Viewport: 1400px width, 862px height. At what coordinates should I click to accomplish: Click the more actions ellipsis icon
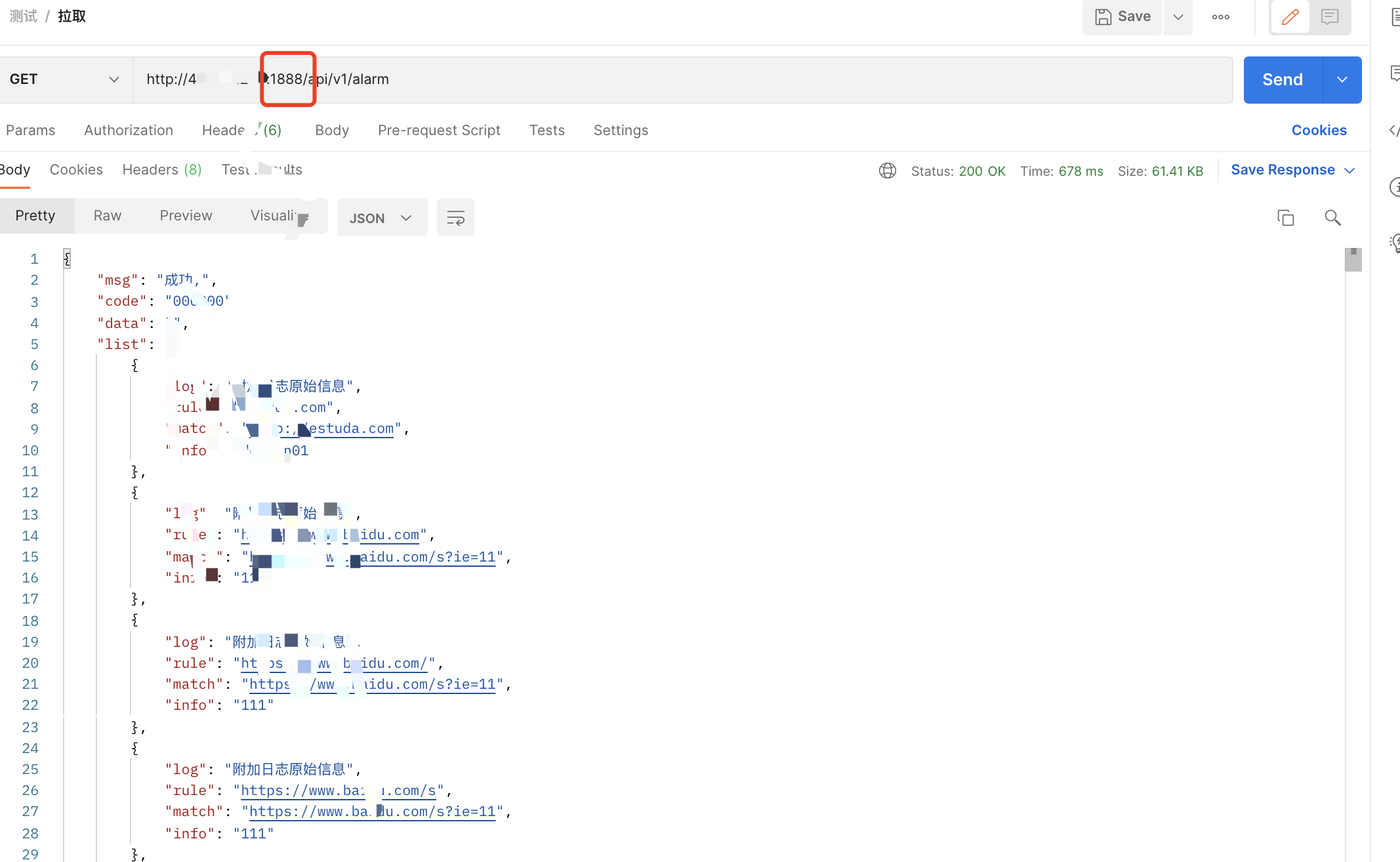click(1221, 16)
